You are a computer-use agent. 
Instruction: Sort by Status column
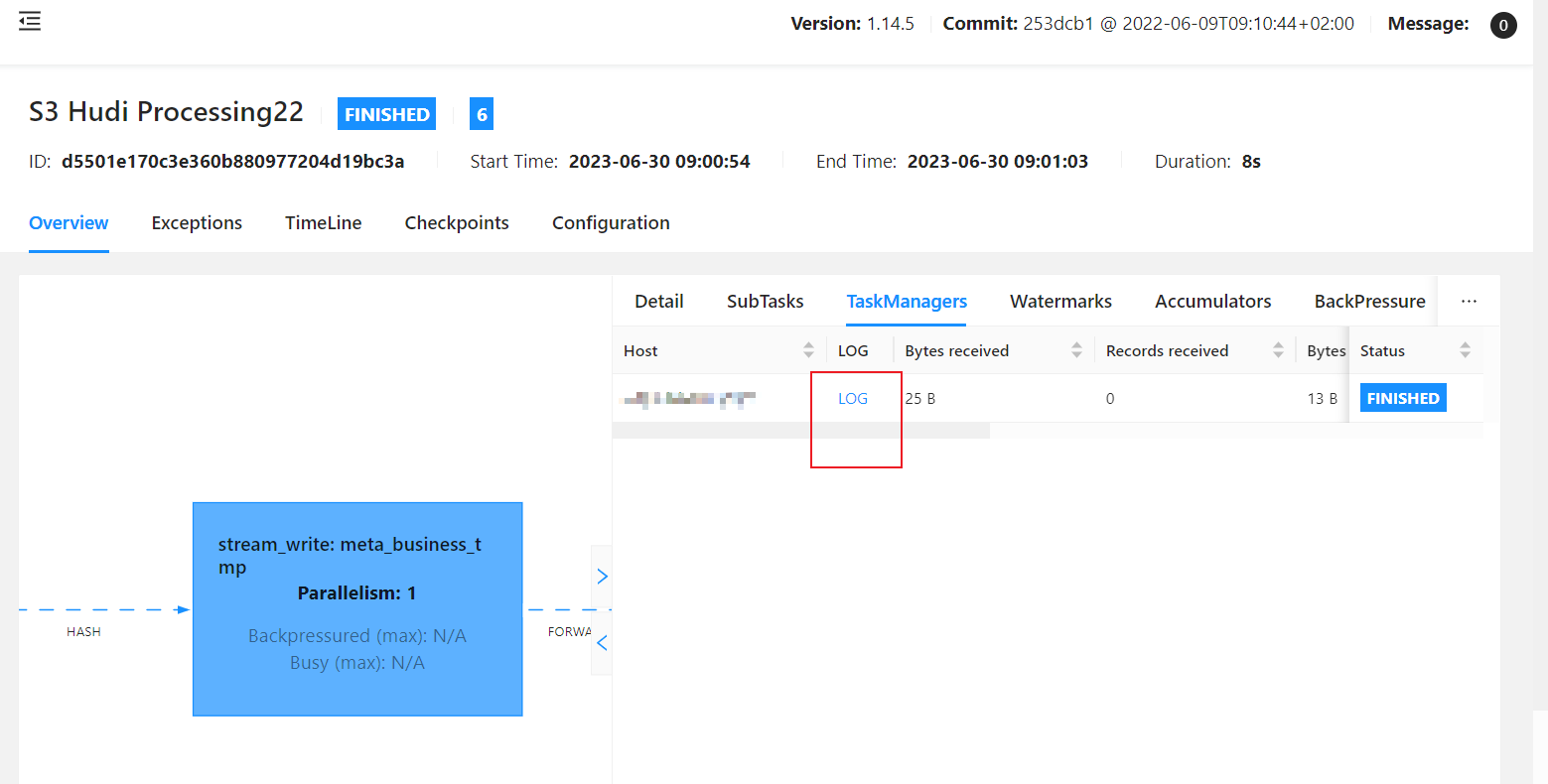(1465, 350)
